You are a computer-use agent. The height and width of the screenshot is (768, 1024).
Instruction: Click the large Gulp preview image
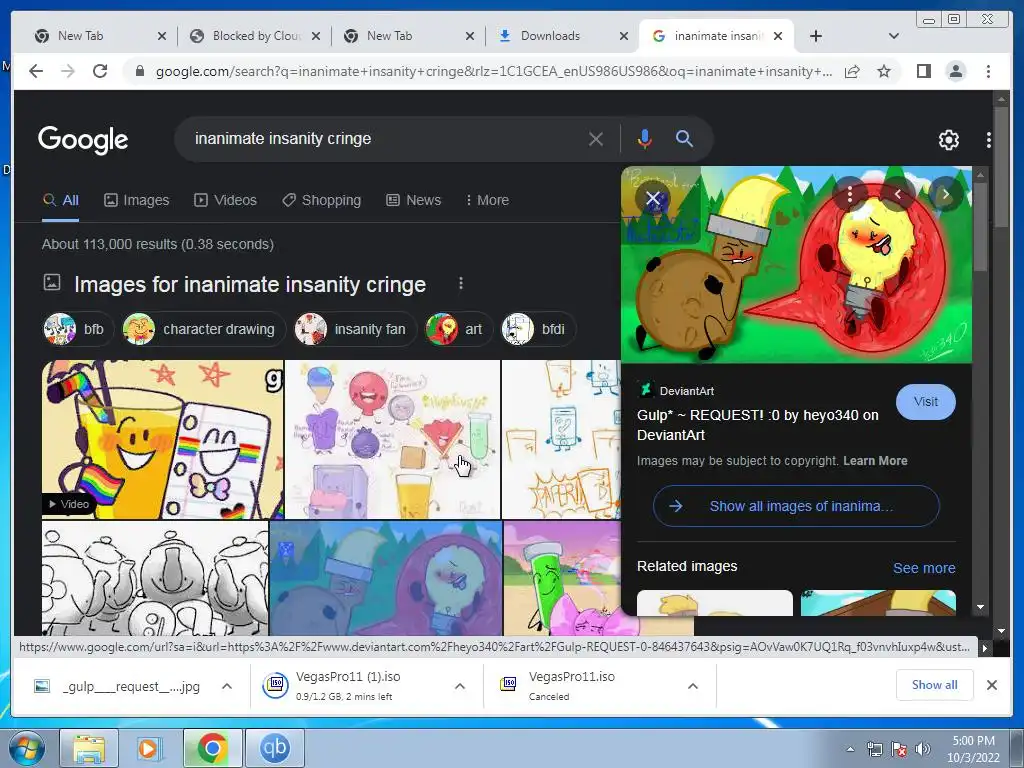coord(796,264)
